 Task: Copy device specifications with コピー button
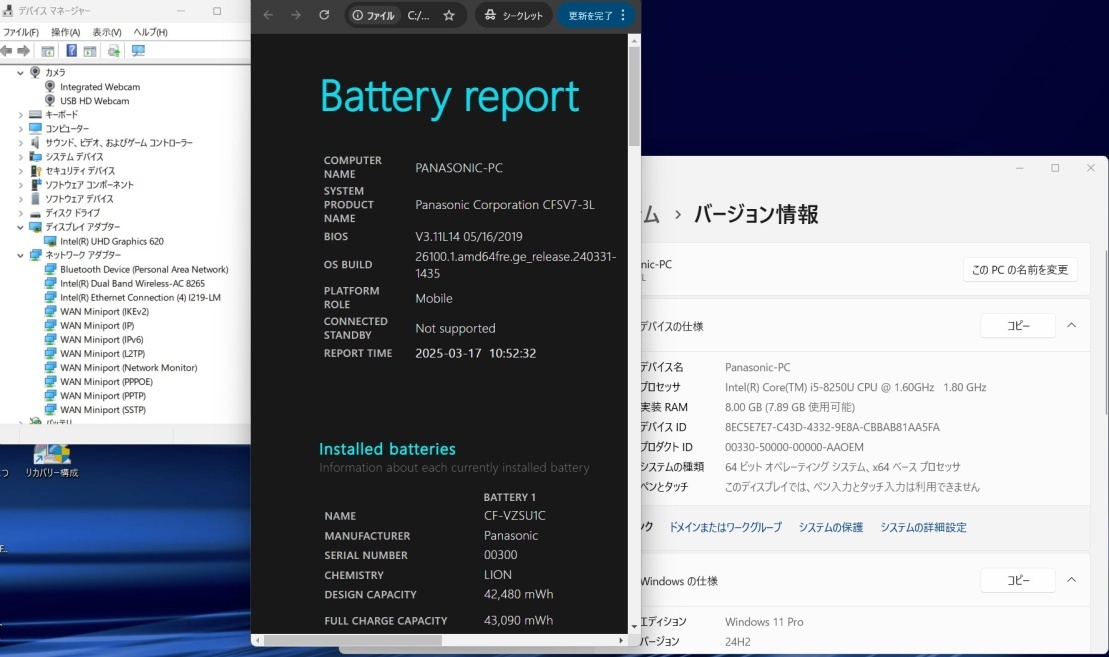pyautogui.click(x=1018, y=325)
